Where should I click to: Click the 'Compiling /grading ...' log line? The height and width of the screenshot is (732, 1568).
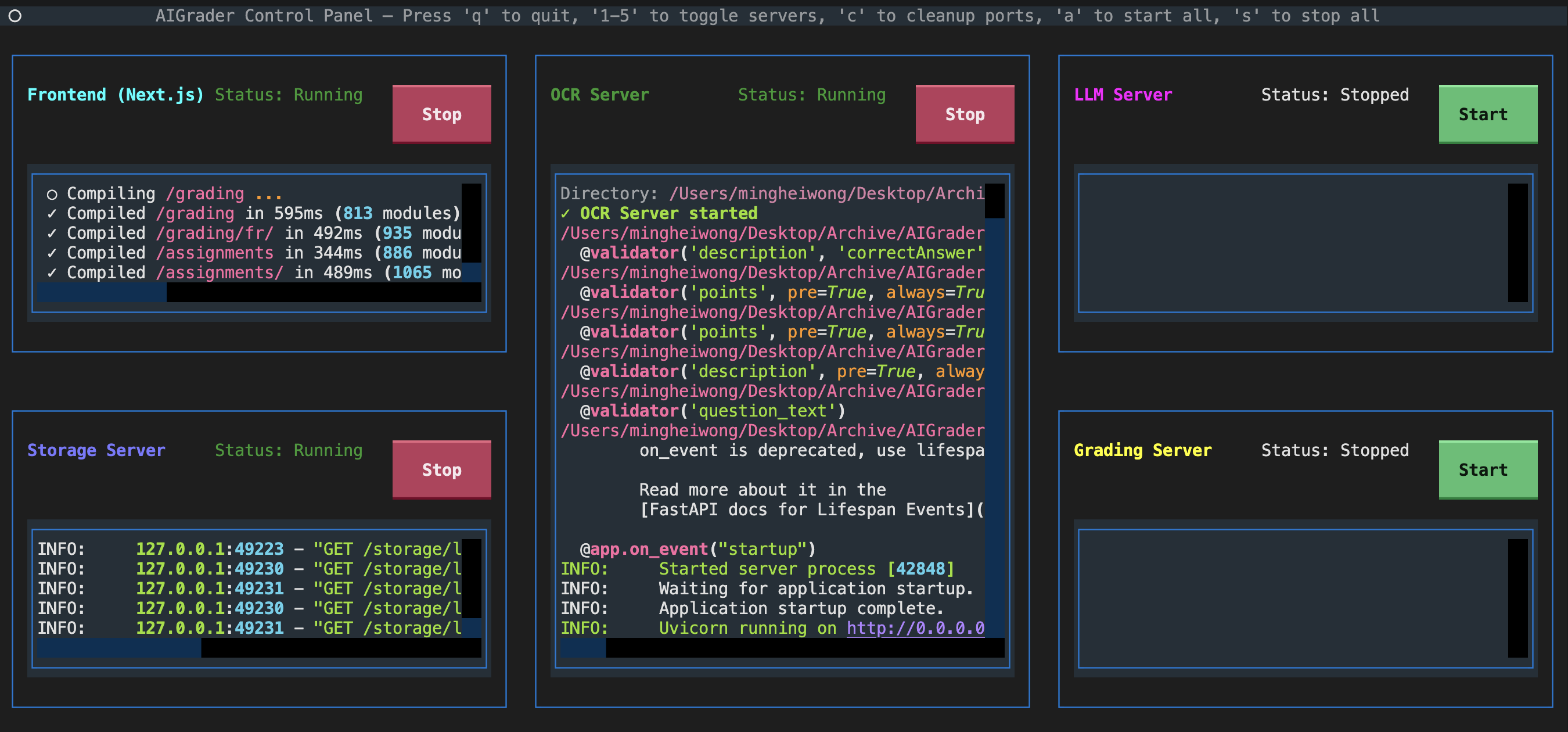[164, 193]
